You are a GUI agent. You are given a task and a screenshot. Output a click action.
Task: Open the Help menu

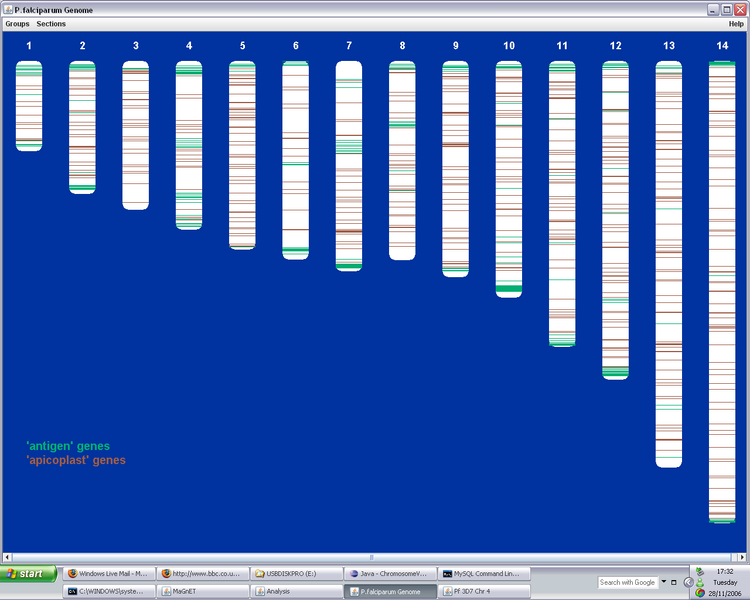pos(736,23)
